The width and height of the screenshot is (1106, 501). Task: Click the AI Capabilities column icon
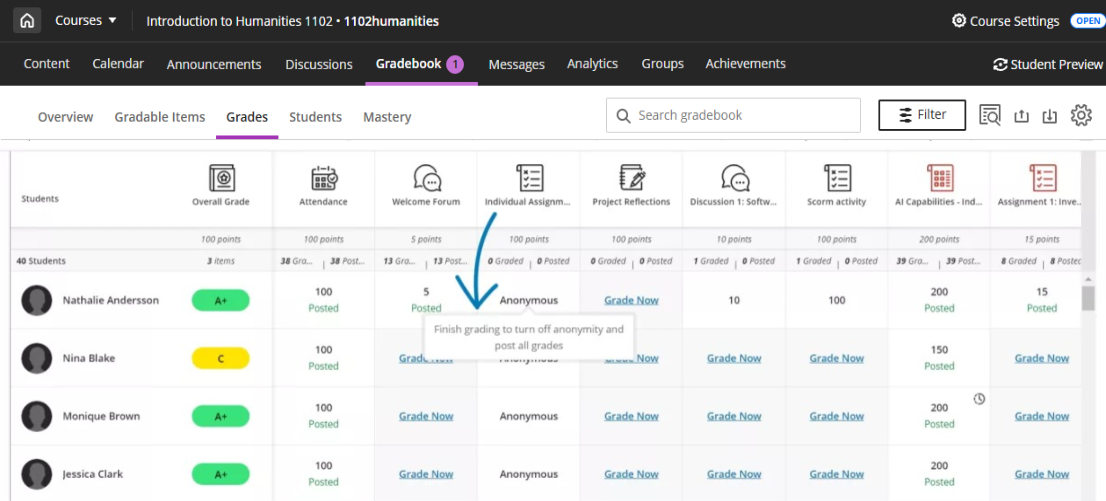click(x=940, y=178)
